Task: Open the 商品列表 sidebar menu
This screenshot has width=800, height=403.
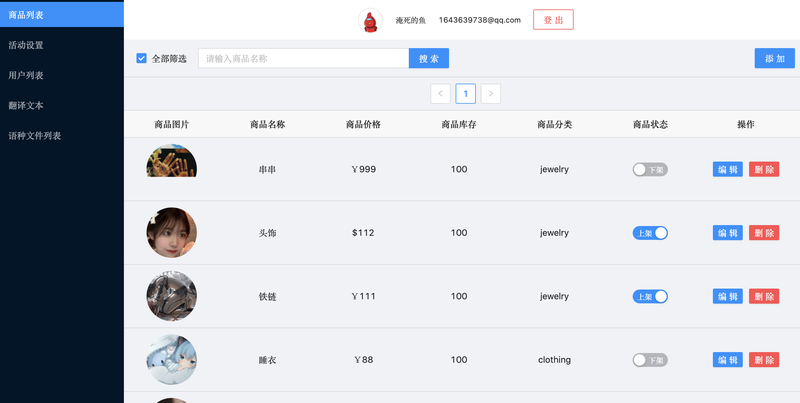Action: pos(62,15)
